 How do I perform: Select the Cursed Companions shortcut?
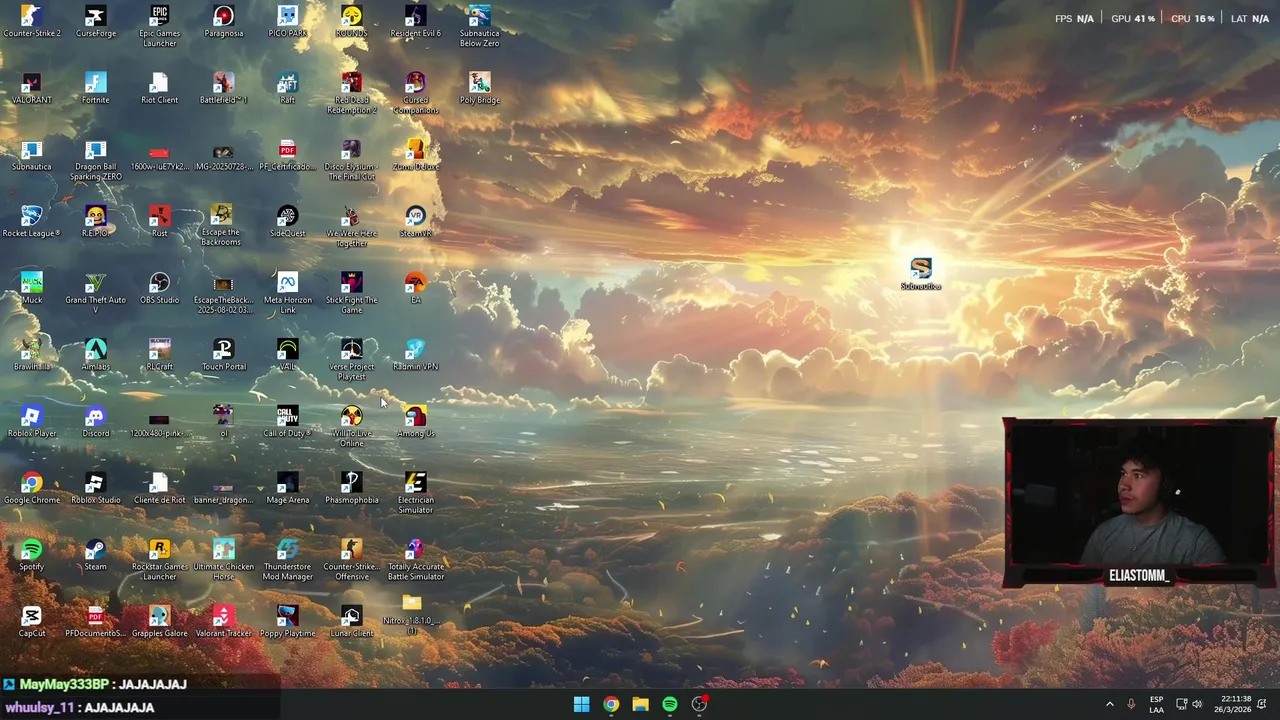tap(415, 92)
